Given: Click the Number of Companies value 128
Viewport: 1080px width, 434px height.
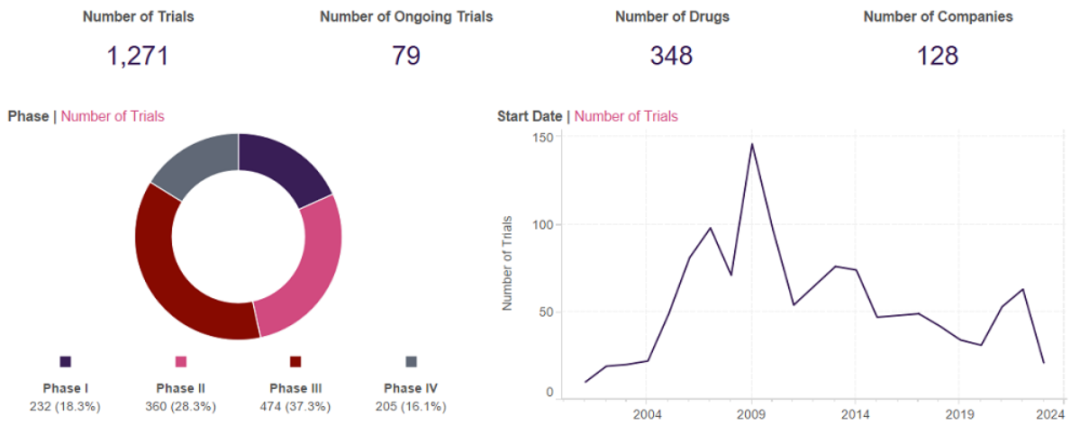Looking at the screenshot, I should pyautogui.click(x=938, y=56).
